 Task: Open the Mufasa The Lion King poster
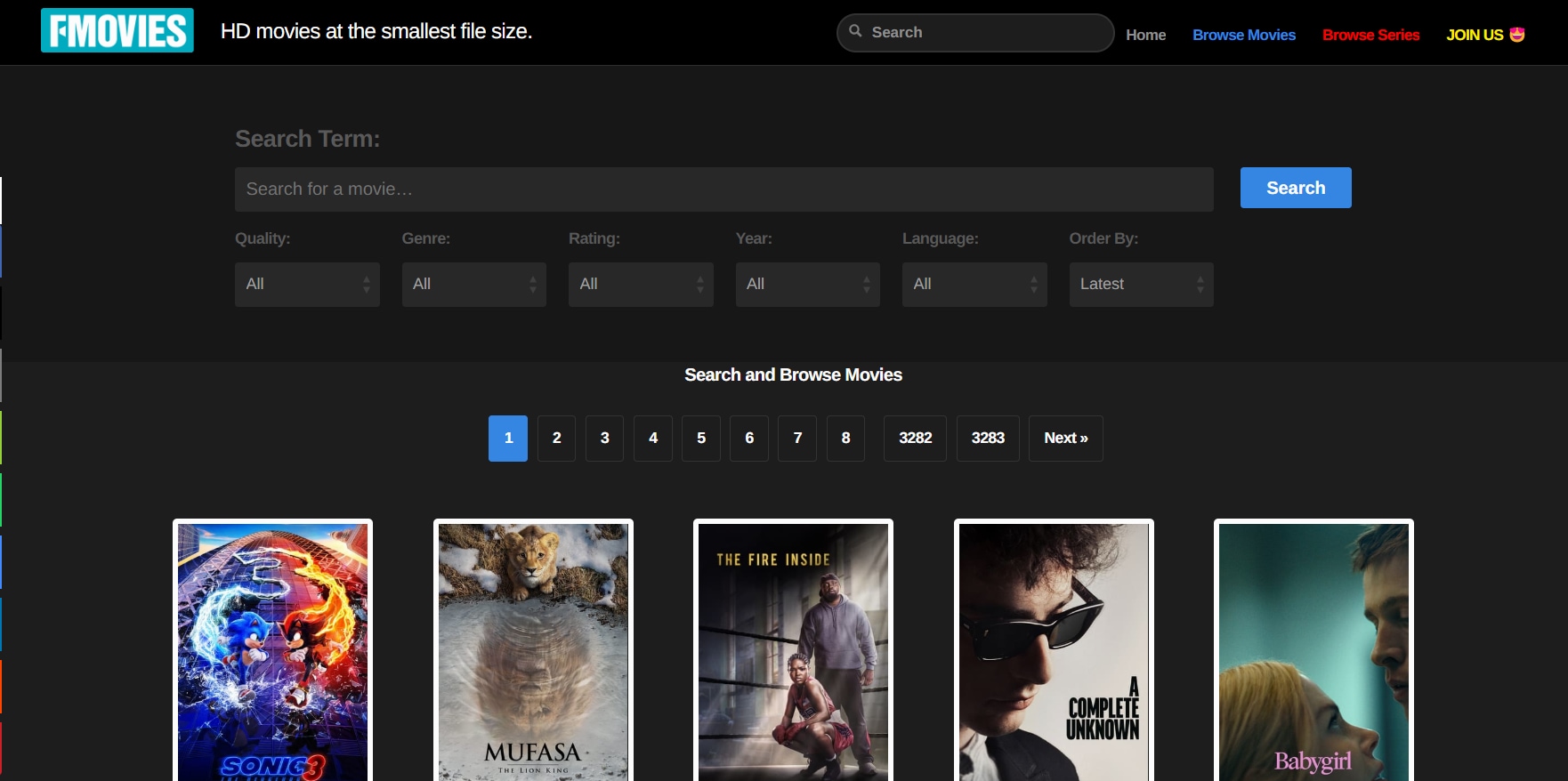coord(533,652)
